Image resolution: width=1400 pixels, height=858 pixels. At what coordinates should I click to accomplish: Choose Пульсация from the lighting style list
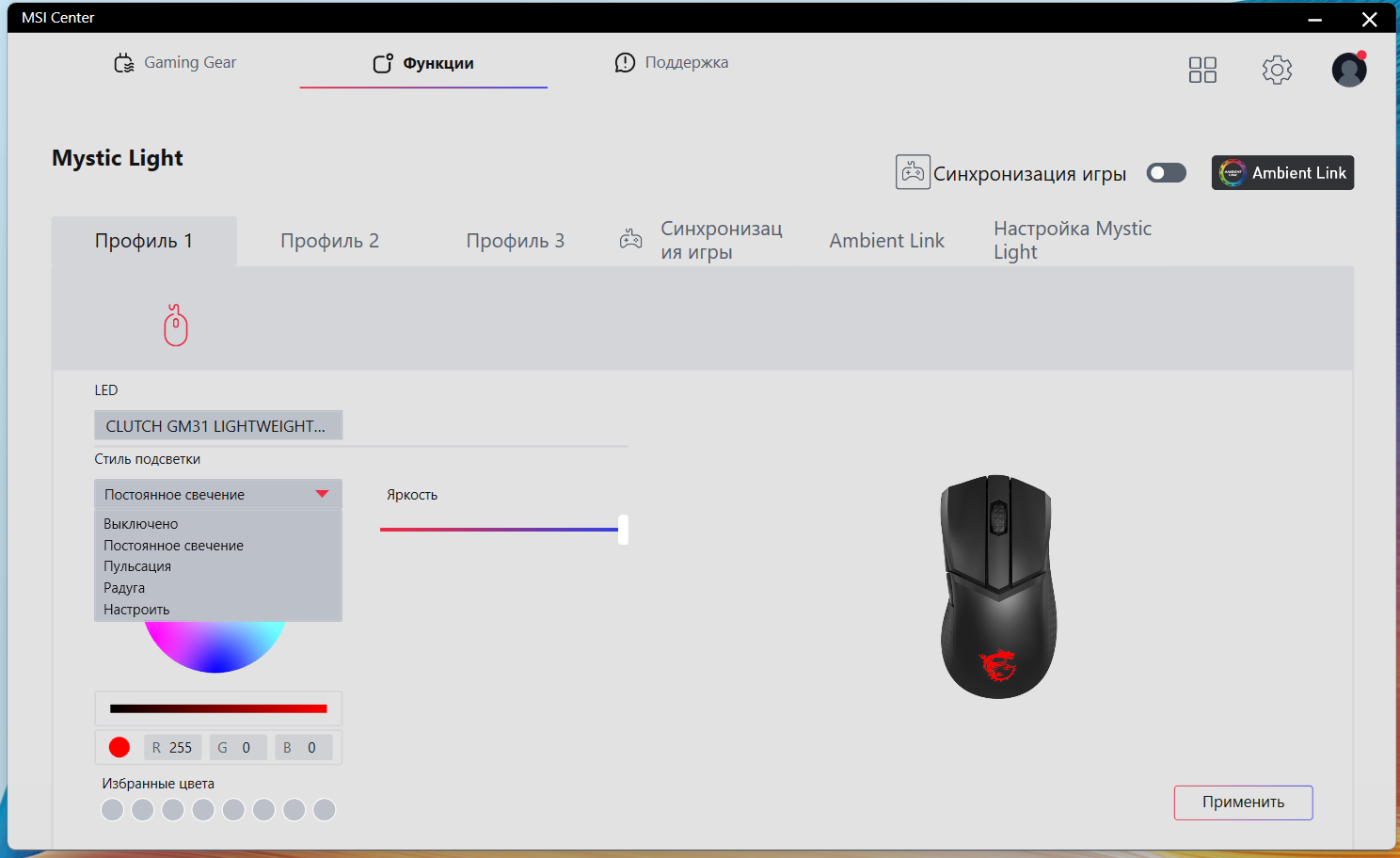(x=137, y=566)
